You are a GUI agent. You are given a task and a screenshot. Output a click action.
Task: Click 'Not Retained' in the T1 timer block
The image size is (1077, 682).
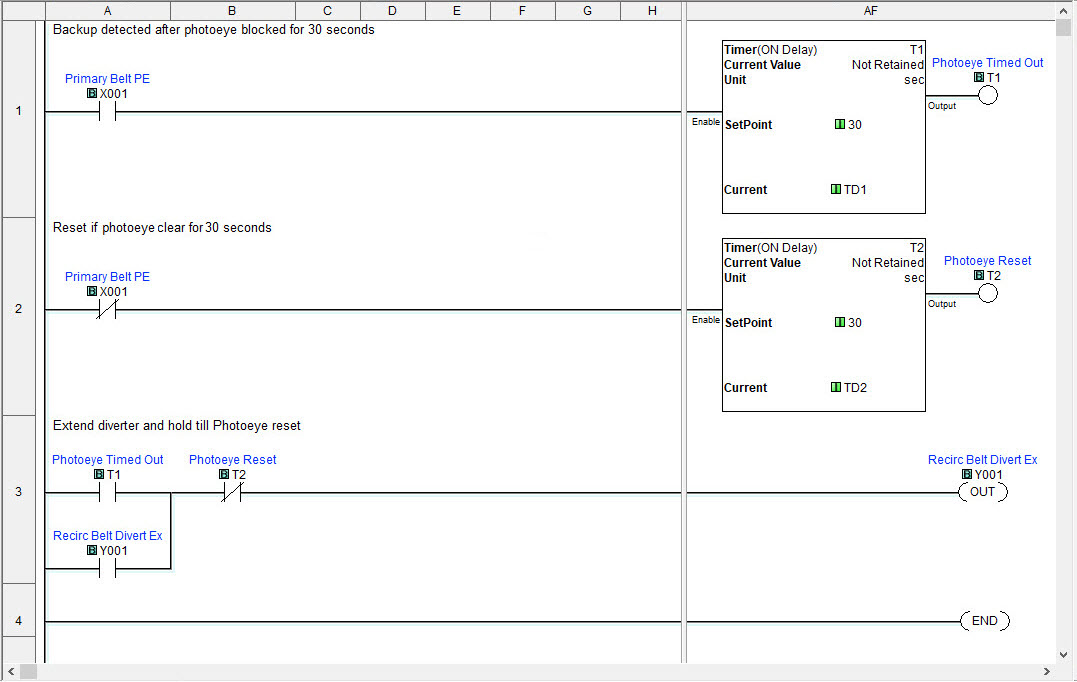(x=887, y=65)
